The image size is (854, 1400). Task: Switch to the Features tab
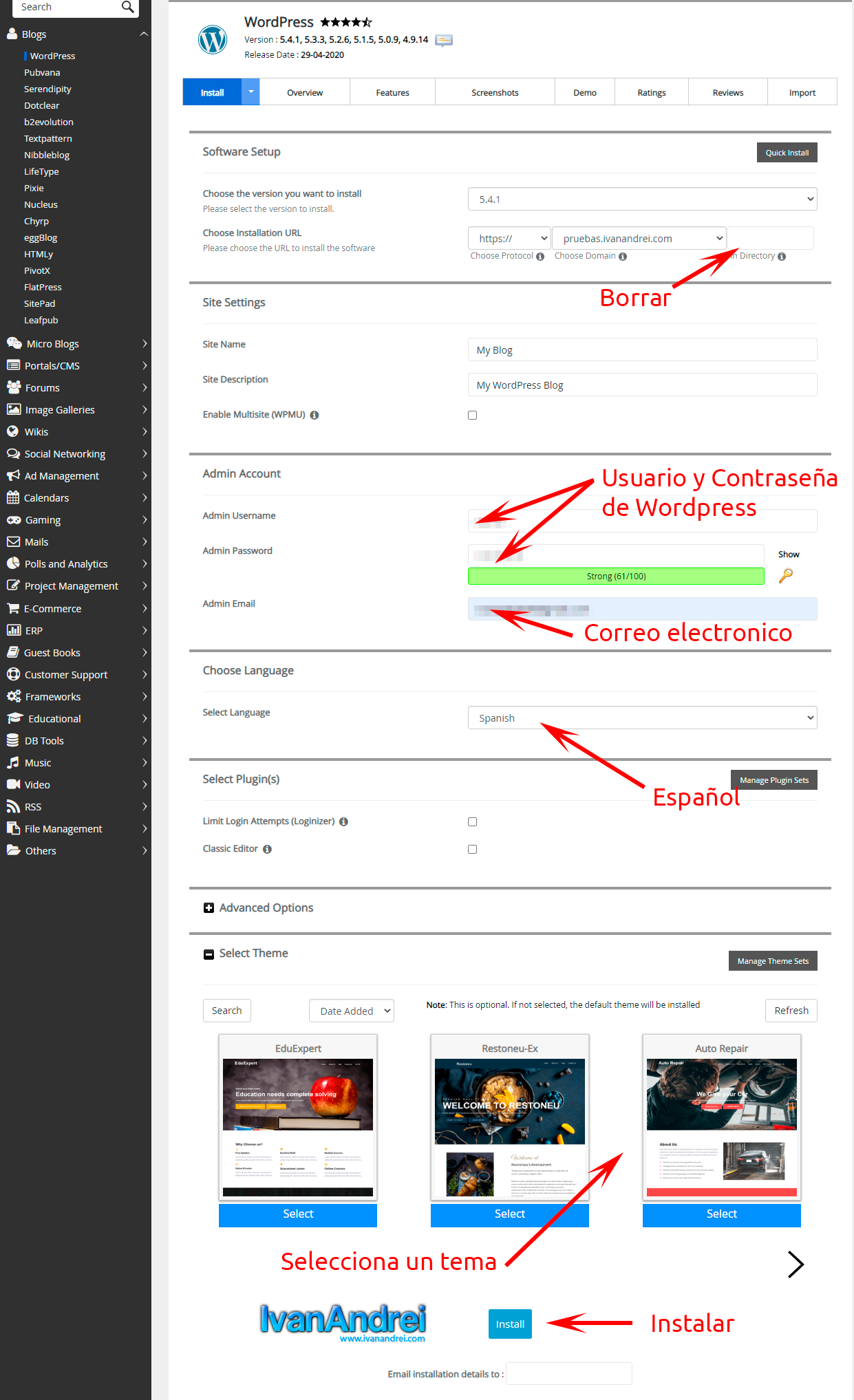click(x=392, y=92)
